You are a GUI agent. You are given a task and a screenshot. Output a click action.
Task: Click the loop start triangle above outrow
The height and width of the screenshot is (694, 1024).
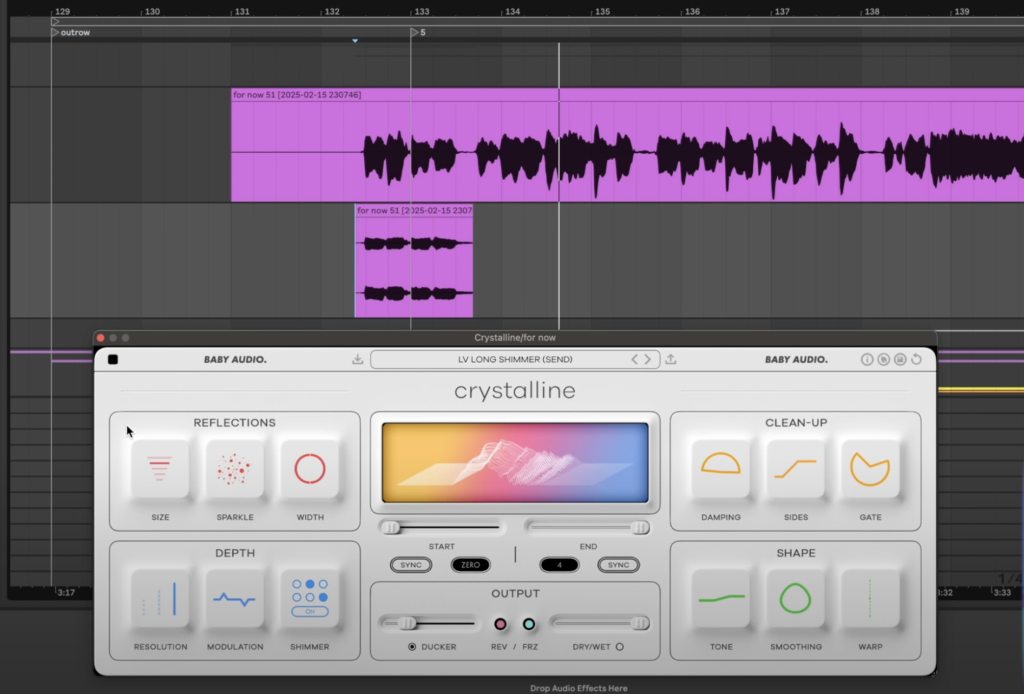coord(56,22)
